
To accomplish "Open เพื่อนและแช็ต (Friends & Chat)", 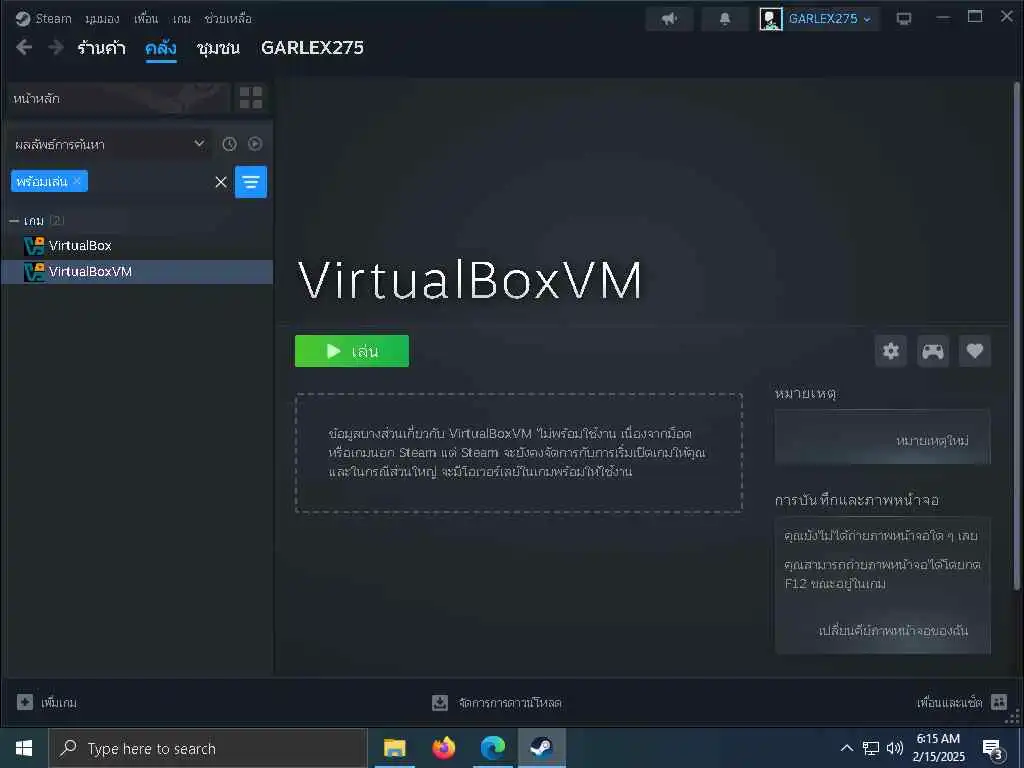I will (x=949, y=703).
